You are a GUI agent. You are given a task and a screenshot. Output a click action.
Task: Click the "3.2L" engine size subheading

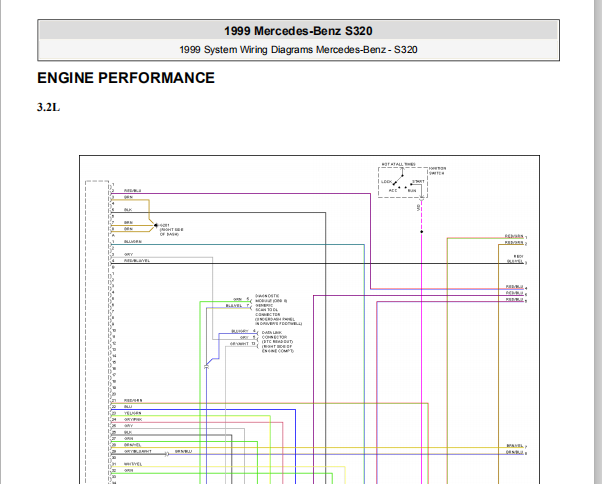click(48, 107)
